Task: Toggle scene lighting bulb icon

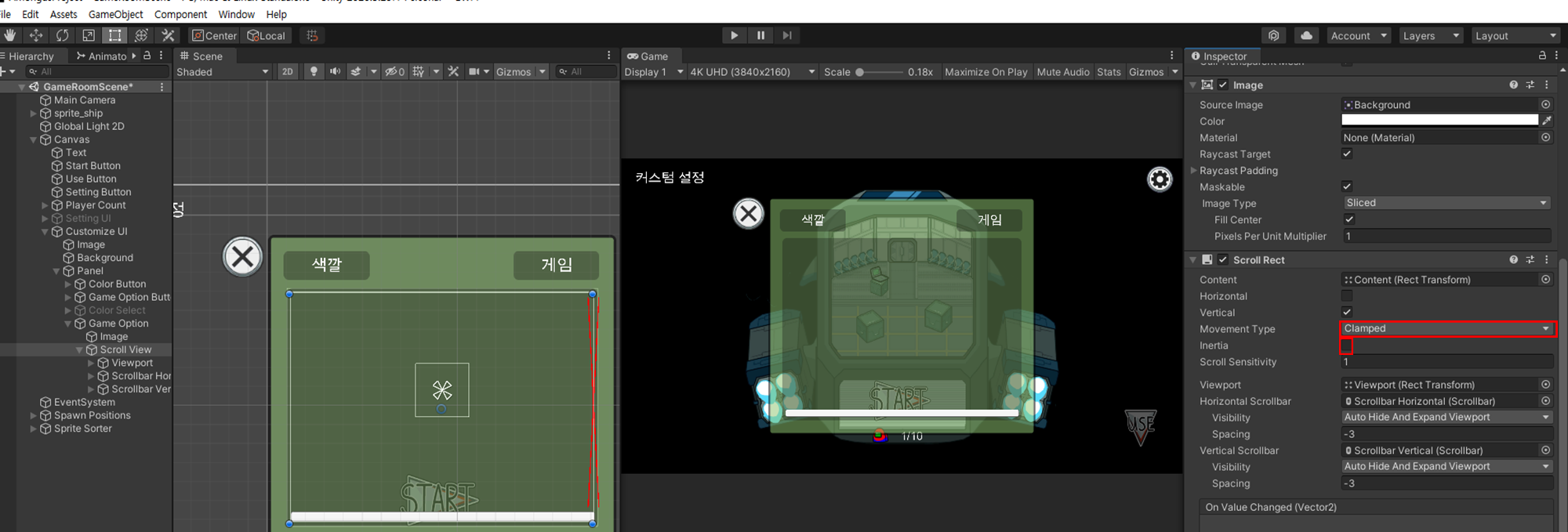Action: click(x=314, y=71)
